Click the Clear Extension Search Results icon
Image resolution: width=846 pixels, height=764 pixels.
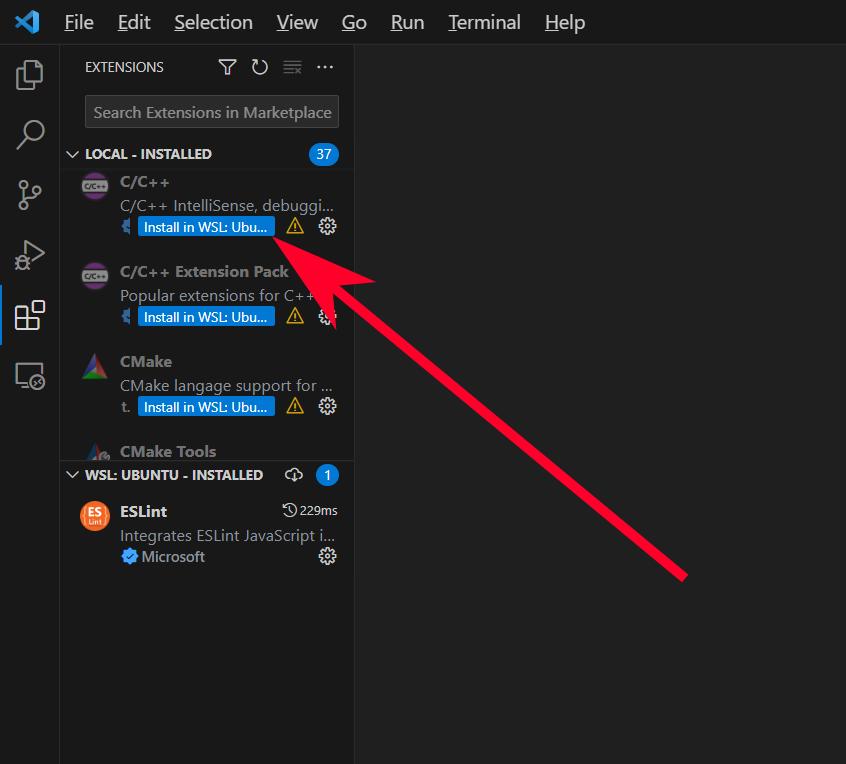292,67
